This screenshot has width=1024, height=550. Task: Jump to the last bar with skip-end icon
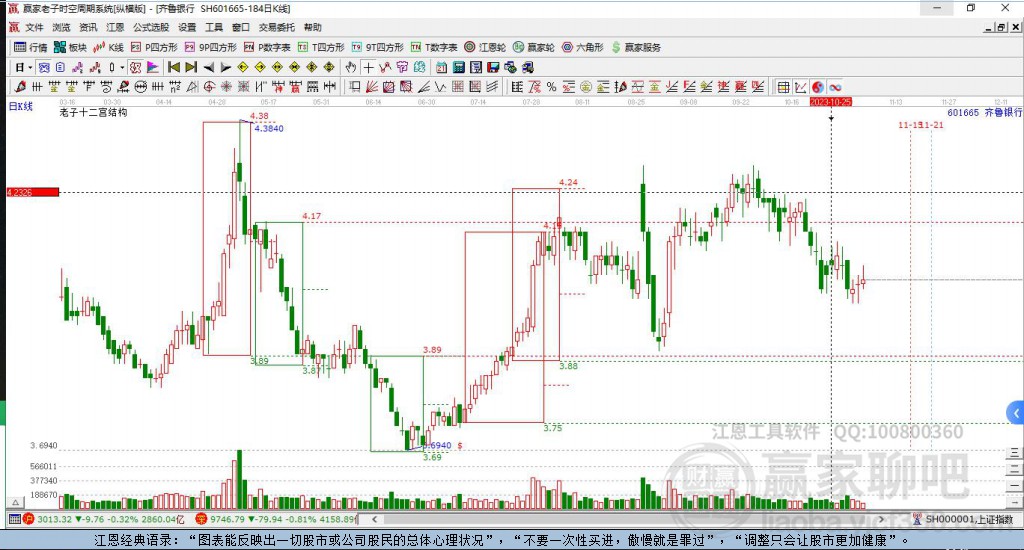(191, 67)
